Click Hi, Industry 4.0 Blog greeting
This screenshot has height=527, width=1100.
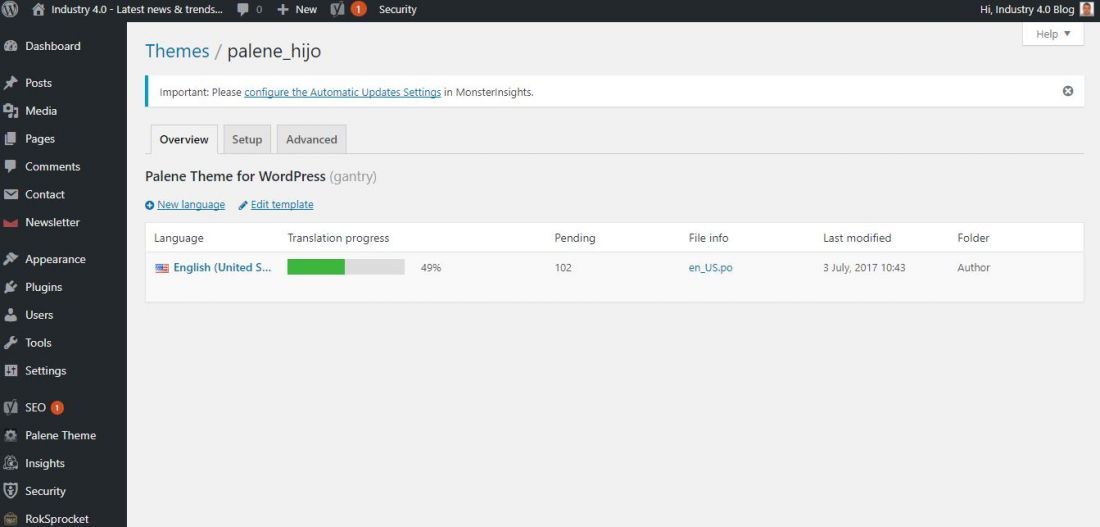pyautogui.click(x=1026, y=10)
